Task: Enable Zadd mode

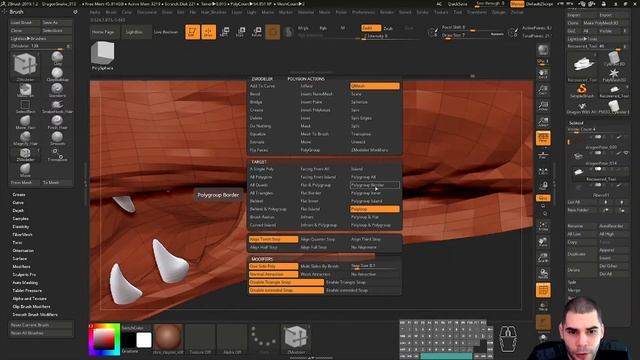Action: [371, 28]
